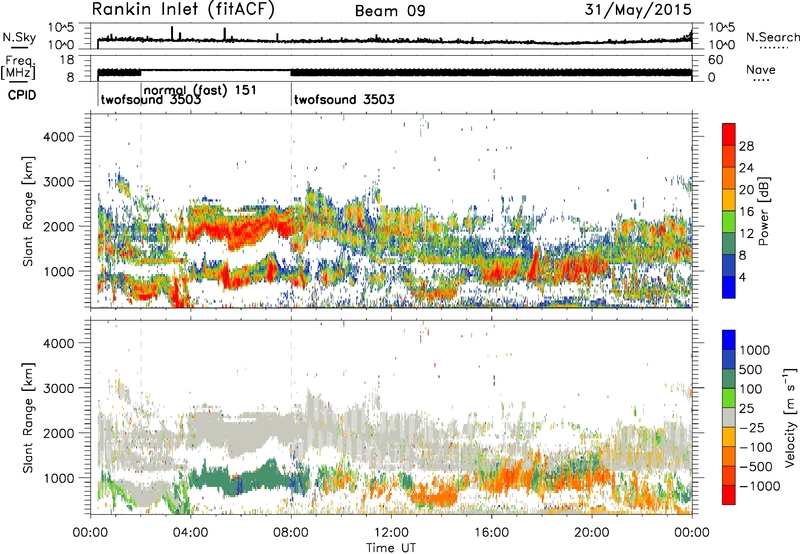Click the 'N.Sky' legend label
This screenshot has height=554, width=800.
(x=19, y=37)
